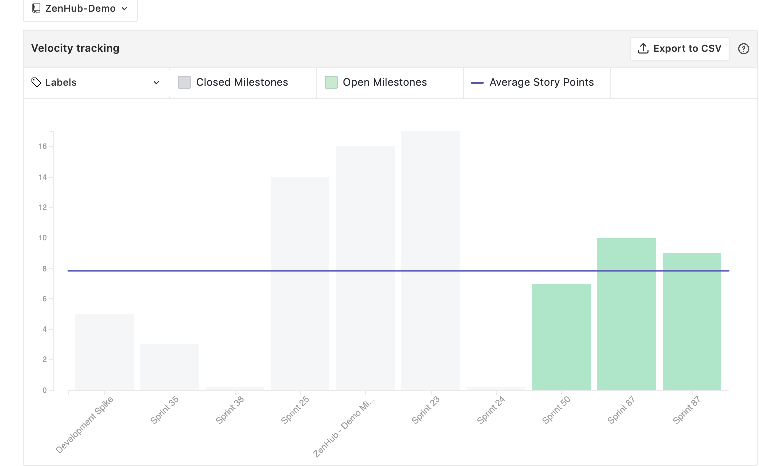Viewport: 759px width, 466px height.
Task: Expand the ZenHub-Demo repository selector chevron
Action: [x=124, y=9]
